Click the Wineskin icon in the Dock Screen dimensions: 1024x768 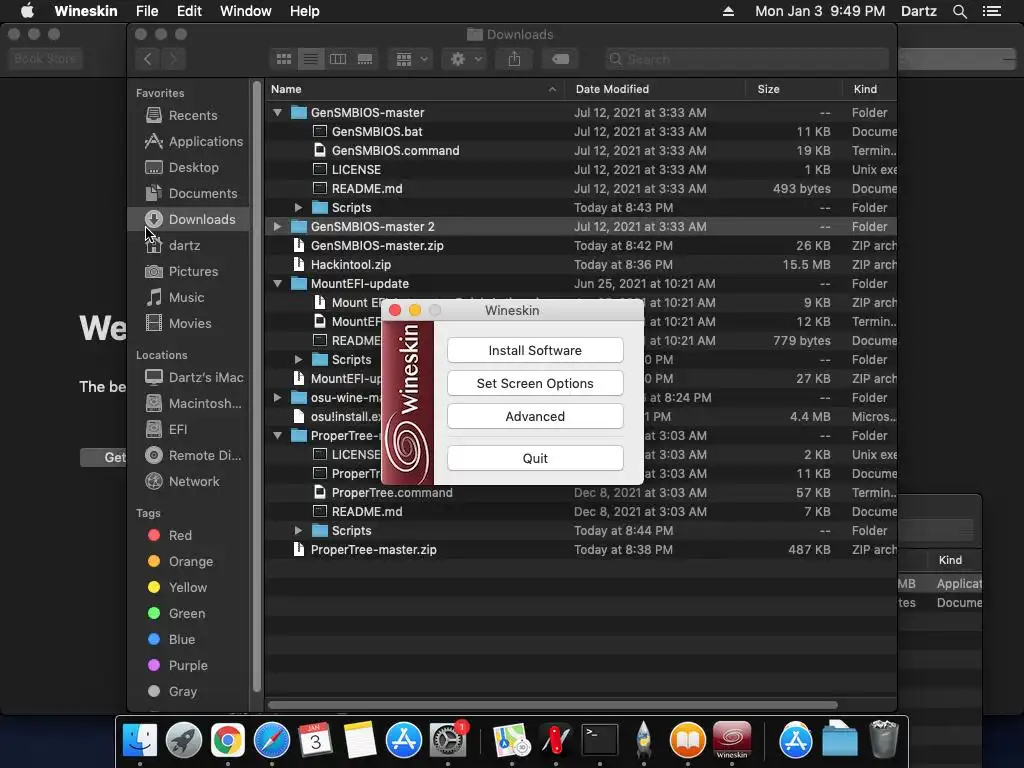click(731, 741)
